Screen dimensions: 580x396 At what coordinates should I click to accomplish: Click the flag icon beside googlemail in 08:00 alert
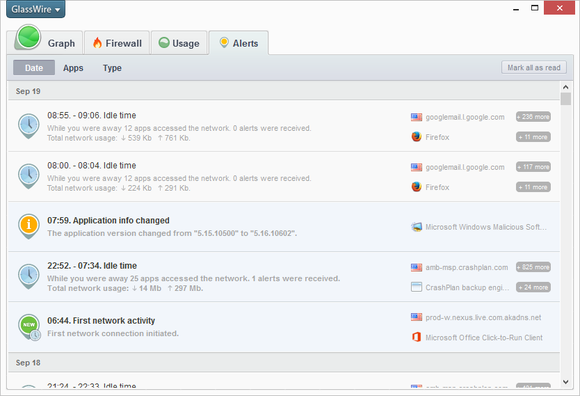[417, 167]
